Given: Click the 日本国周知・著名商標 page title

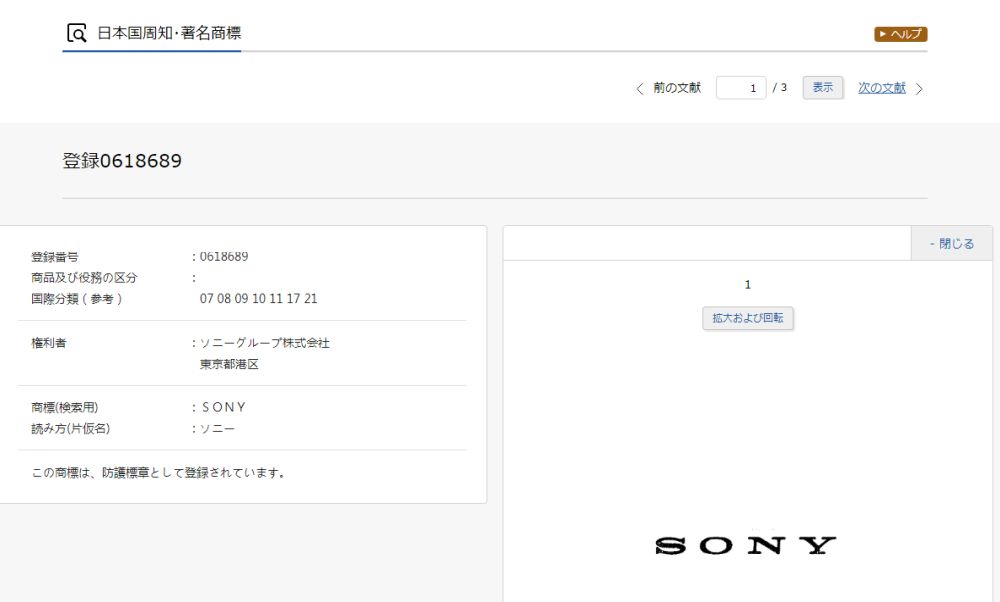Looking at the screenshot, I should click(168, 34).
